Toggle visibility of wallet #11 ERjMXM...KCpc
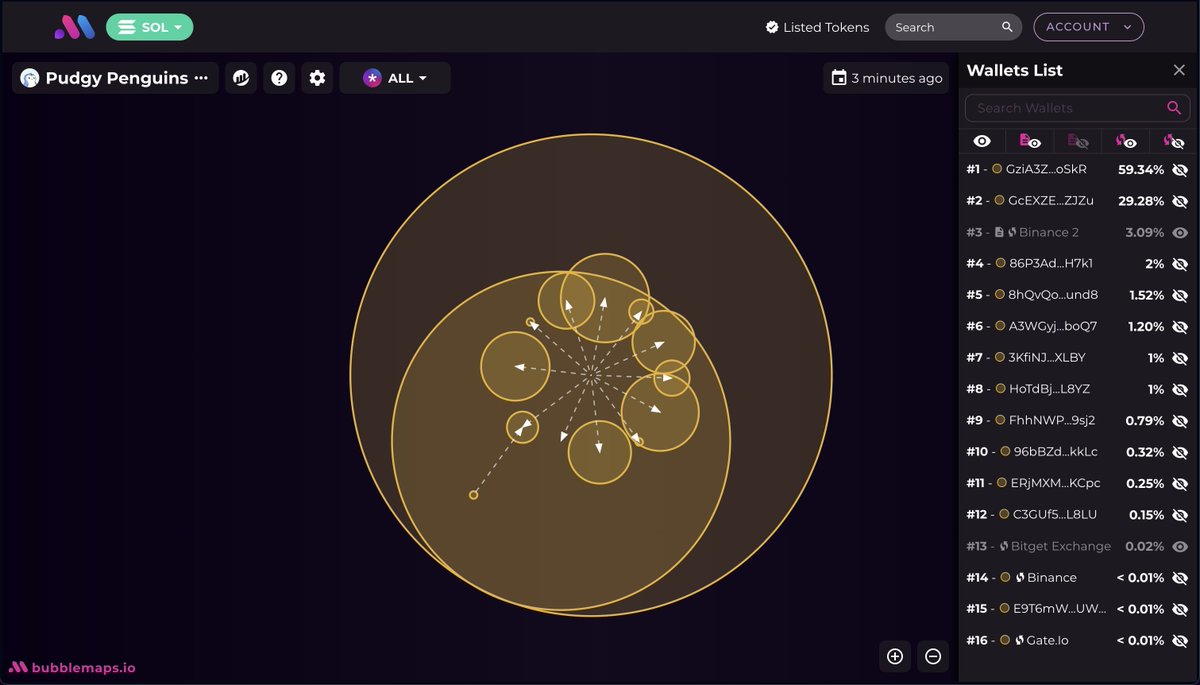 click(1180, 483)
